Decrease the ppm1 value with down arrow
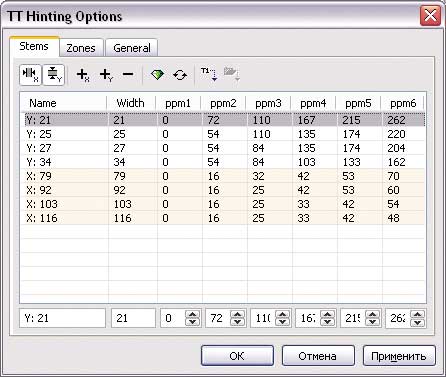Image resolution: width=446 pixels, height=377 pixels. click(192, 322)
